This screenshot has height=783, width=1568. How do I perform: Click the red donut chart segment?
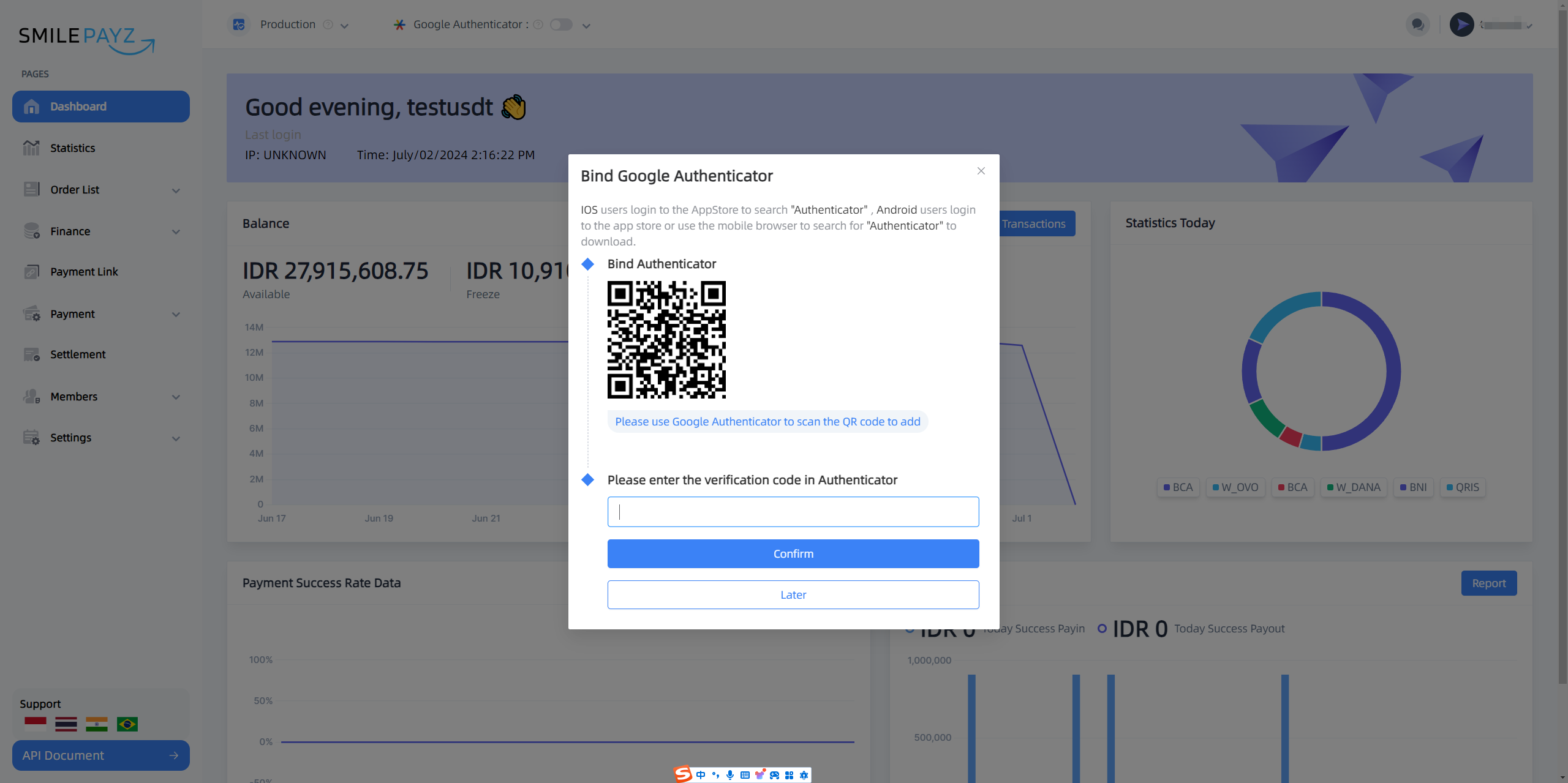[1291, 436]
